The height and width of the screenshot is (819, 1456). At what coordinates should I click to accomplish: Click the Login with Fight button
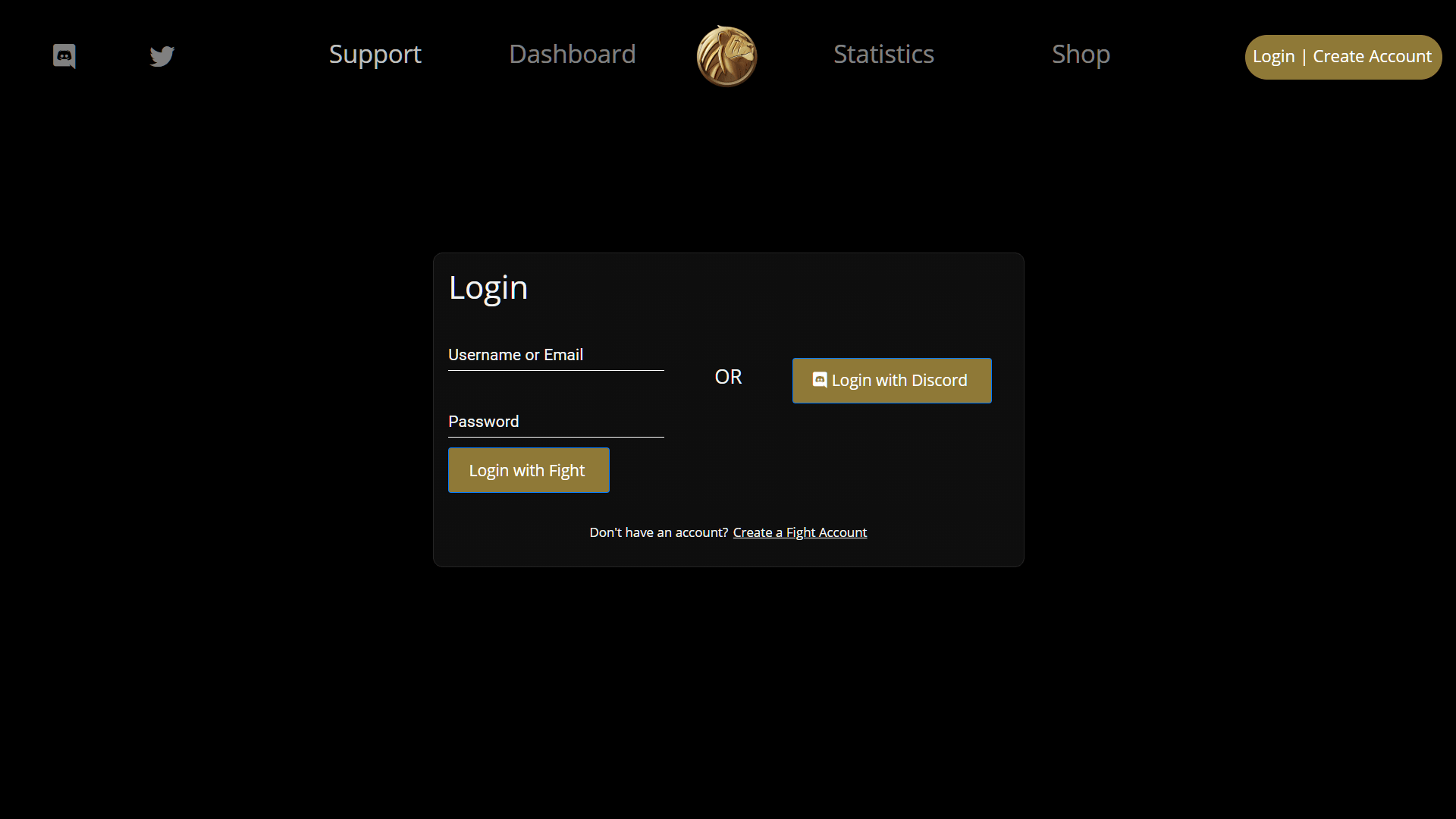529,470
